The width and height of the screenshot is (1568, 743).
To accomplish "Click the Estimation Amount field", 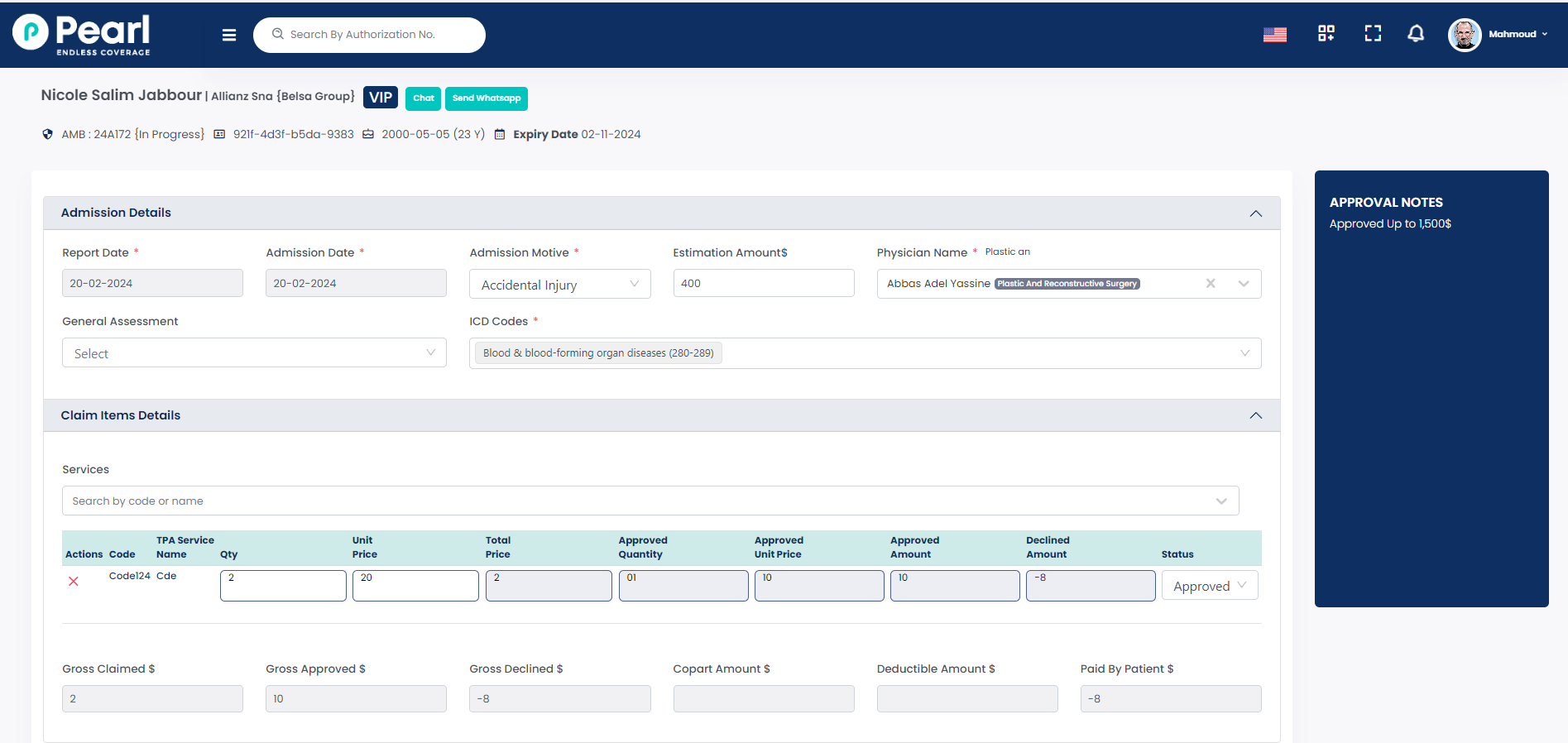I will [x=763, y=284].
